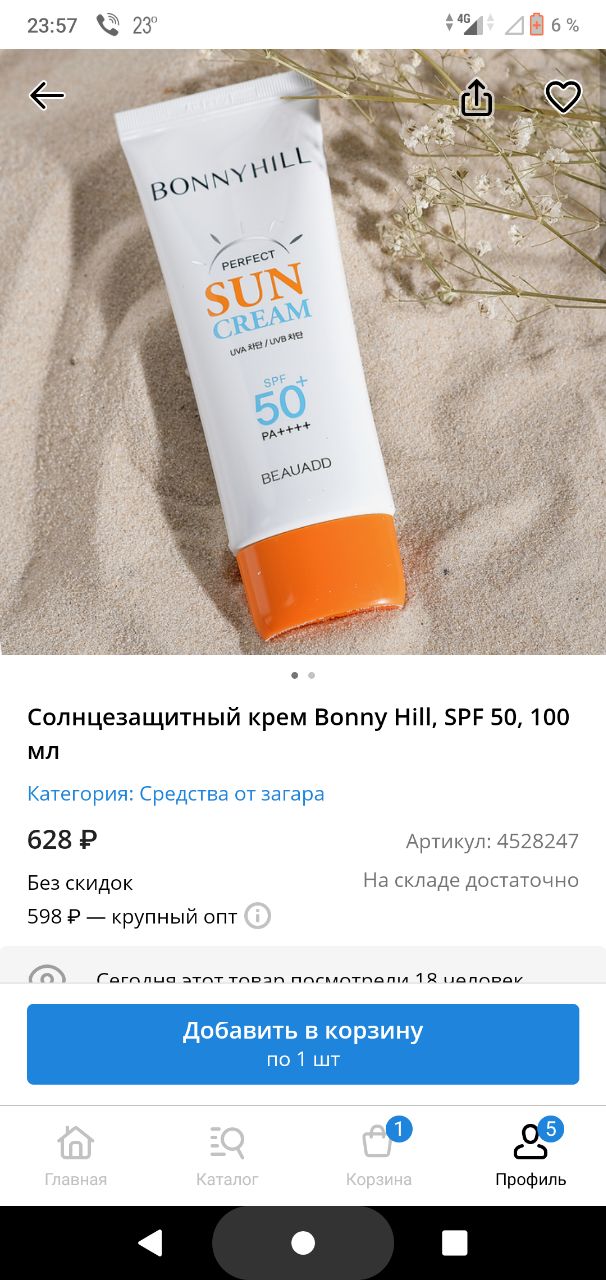
Task: Tap the Android recent apps square
Action: coord(455,1243)
